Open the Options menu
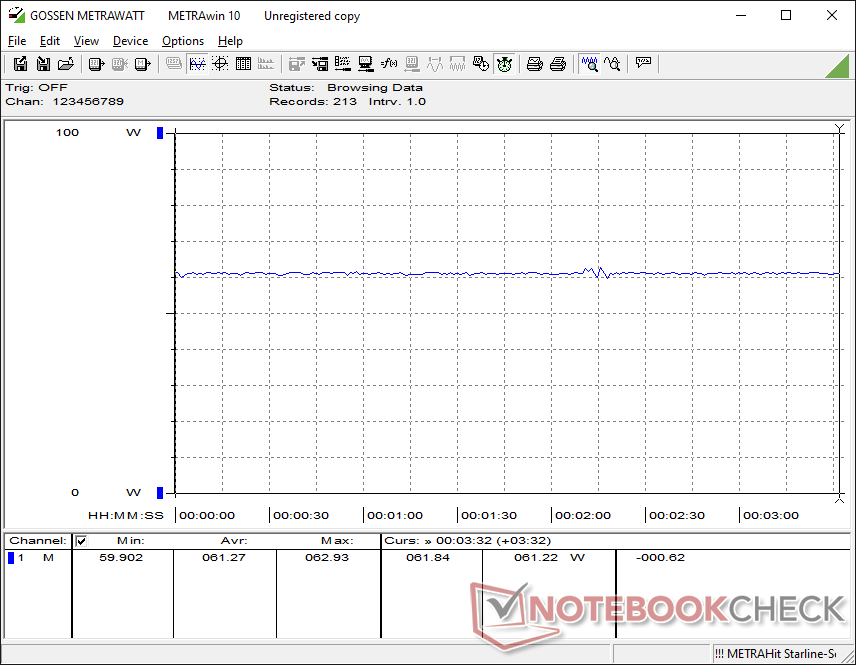 [x=183, y=41]
